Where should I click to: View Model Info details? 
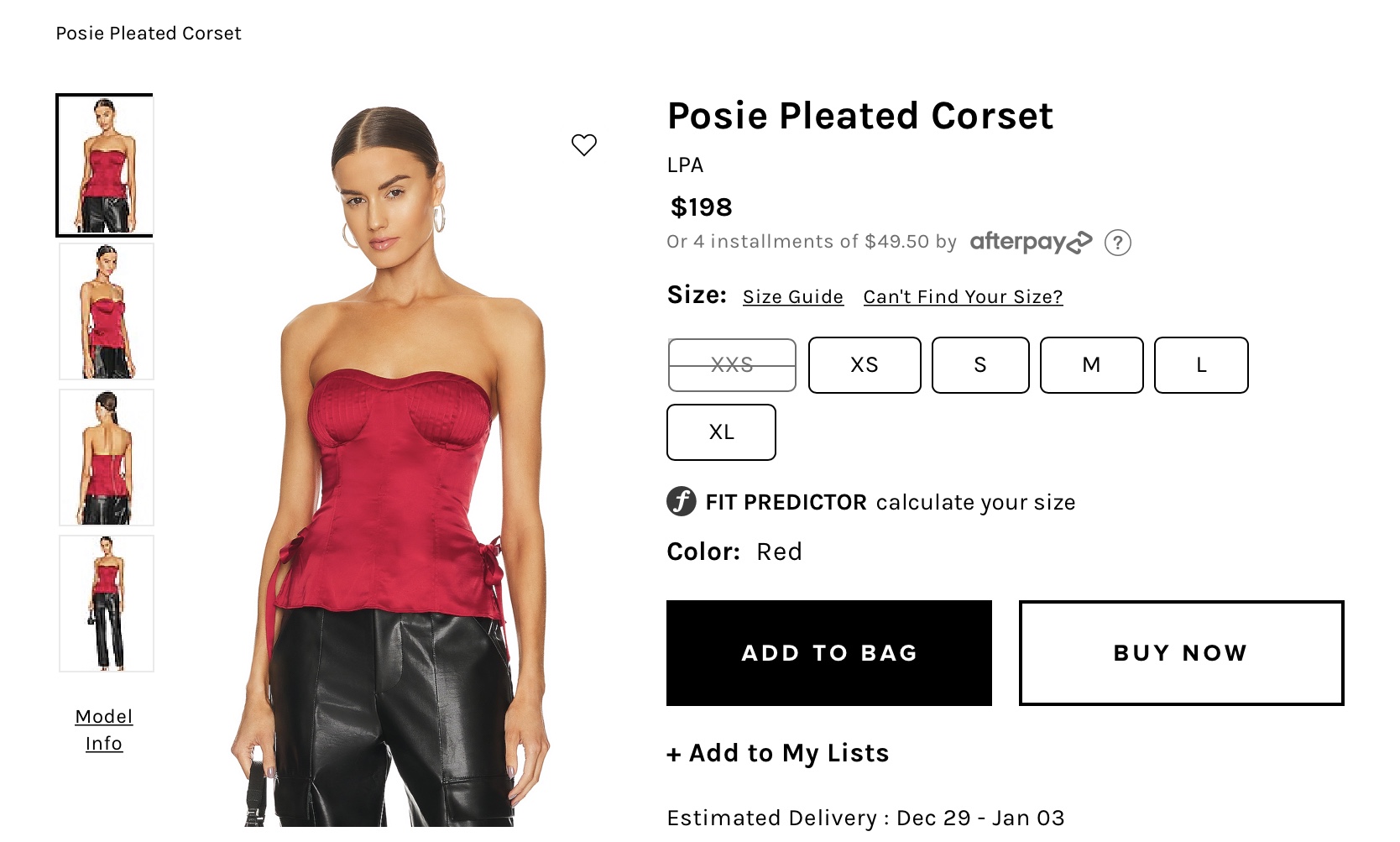point(104,730)
